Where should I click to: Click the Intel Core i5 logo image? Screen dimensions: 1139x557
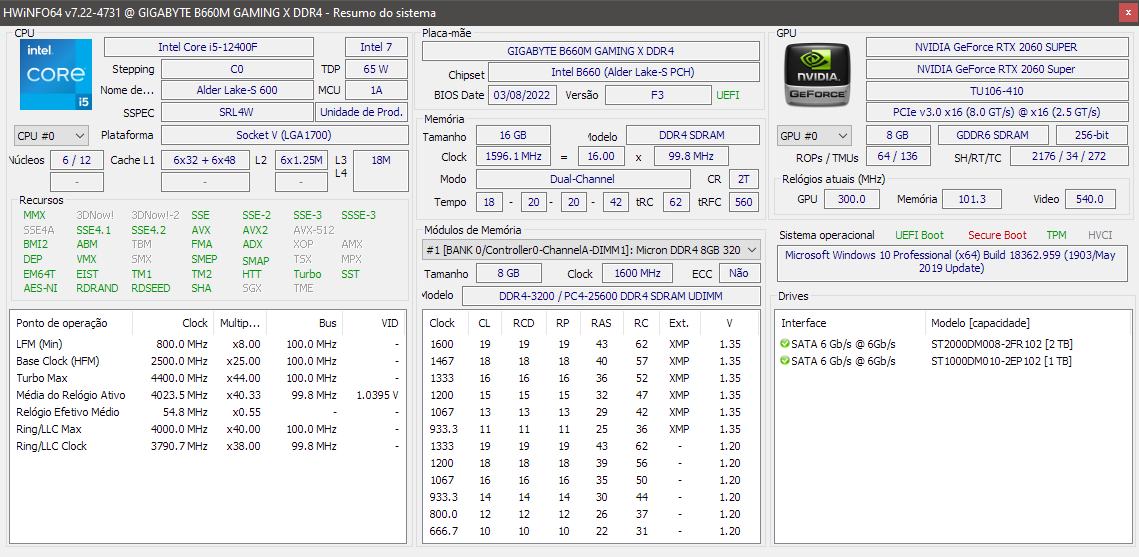pyautogui.click(x=54, y=75)
